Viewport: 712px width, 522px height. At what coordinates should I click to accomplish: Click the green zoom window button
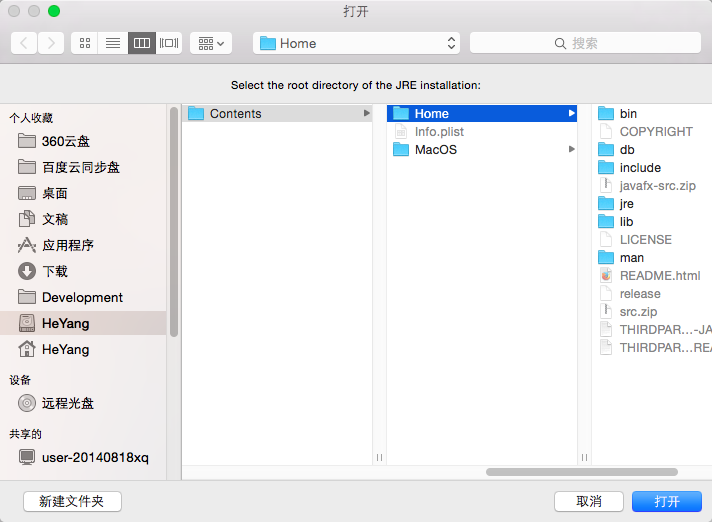coord(54,11)
